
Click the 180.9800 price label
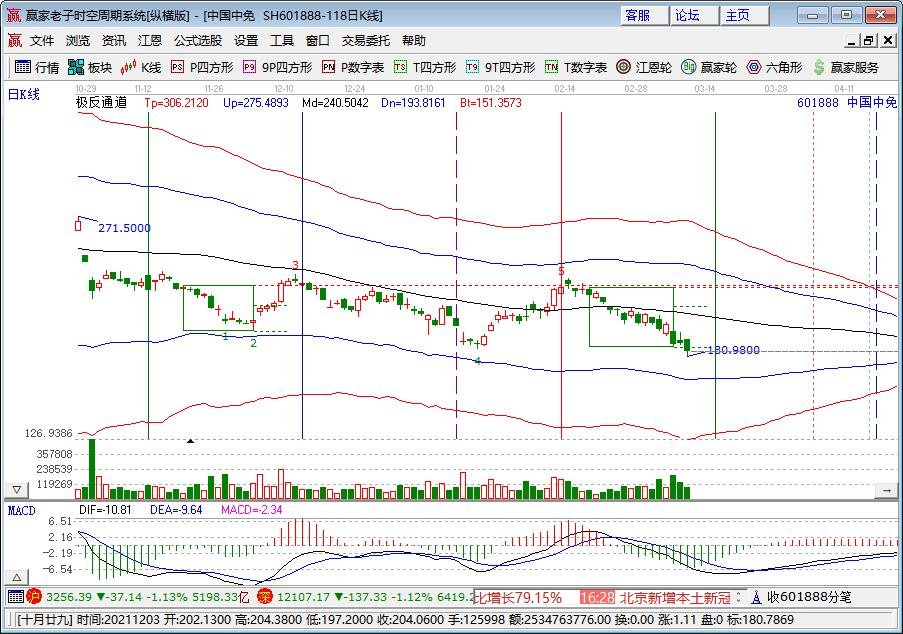pyautogui.click(x=733, y=350)
